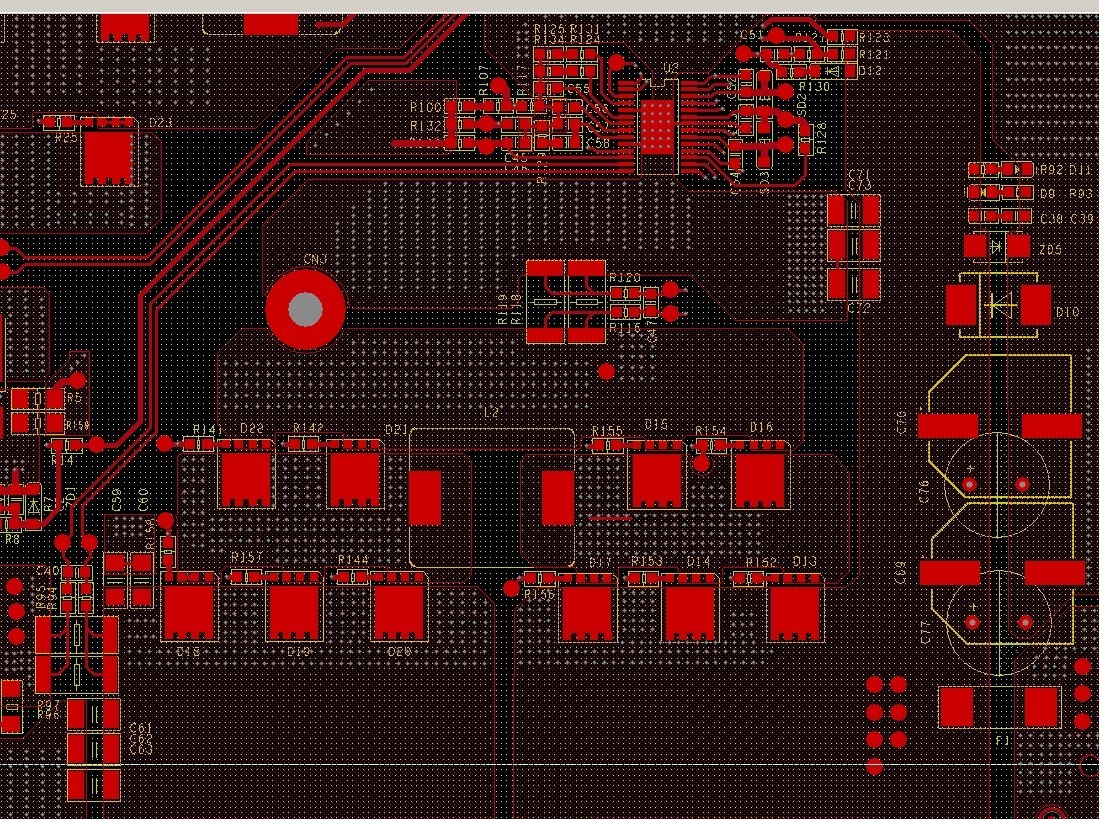Image resolution: width=1099 pixels, height=819 pixels.
Task: Click the R155 designator text
Action: click(x=608, y=430)
